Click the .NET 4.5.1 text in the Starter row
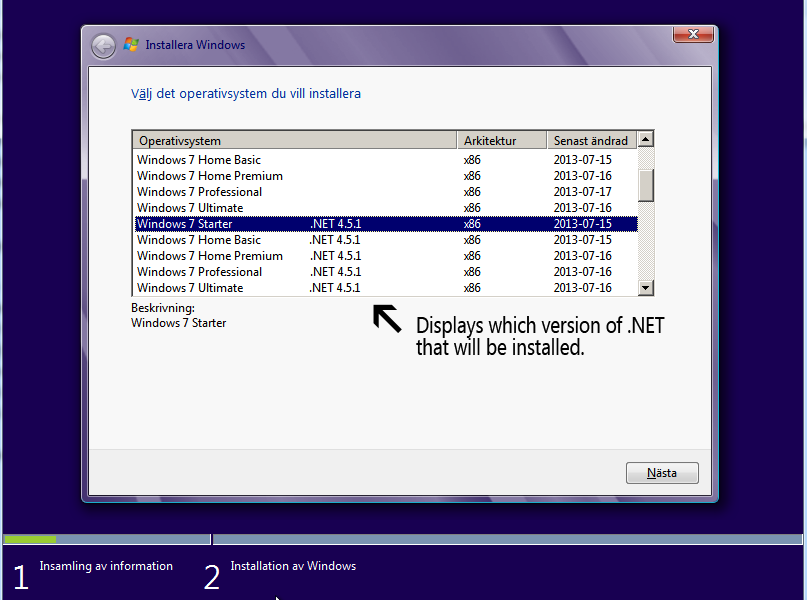The height and width of the screenshot is (600, 807). [x=336, y=224]
